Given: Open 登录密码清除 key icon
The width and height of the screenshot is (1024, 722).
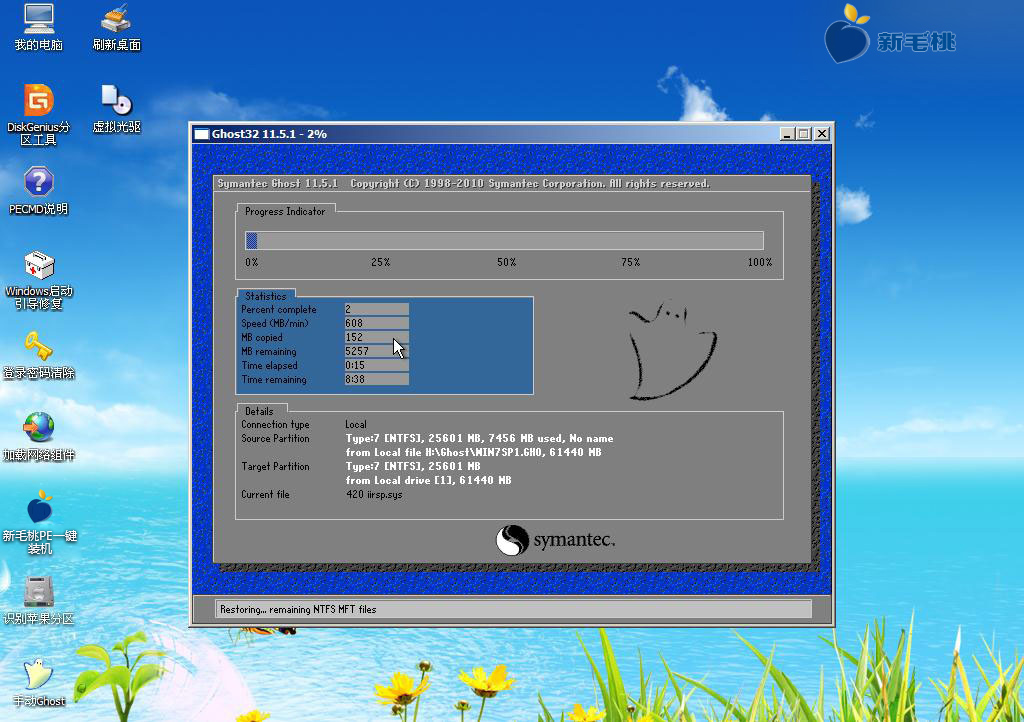Looking at the screenshot, I should [39, 355].
